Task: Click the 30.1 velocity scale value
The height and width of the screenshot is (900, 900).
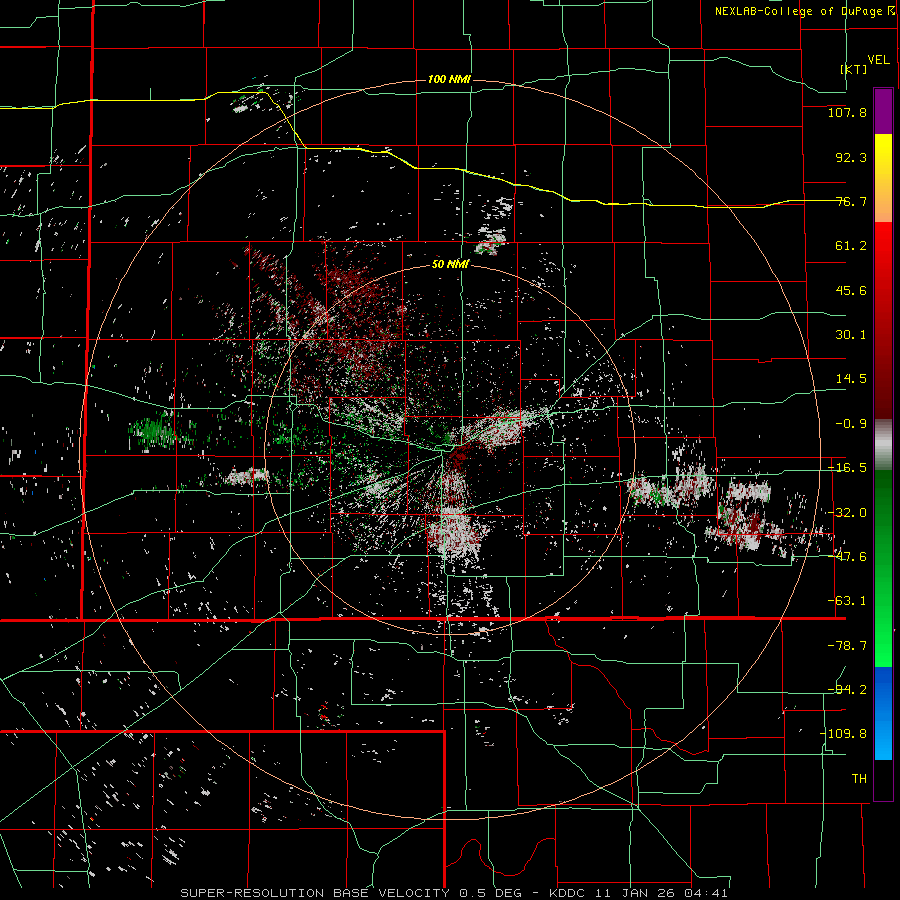Action: pos(851,335)
